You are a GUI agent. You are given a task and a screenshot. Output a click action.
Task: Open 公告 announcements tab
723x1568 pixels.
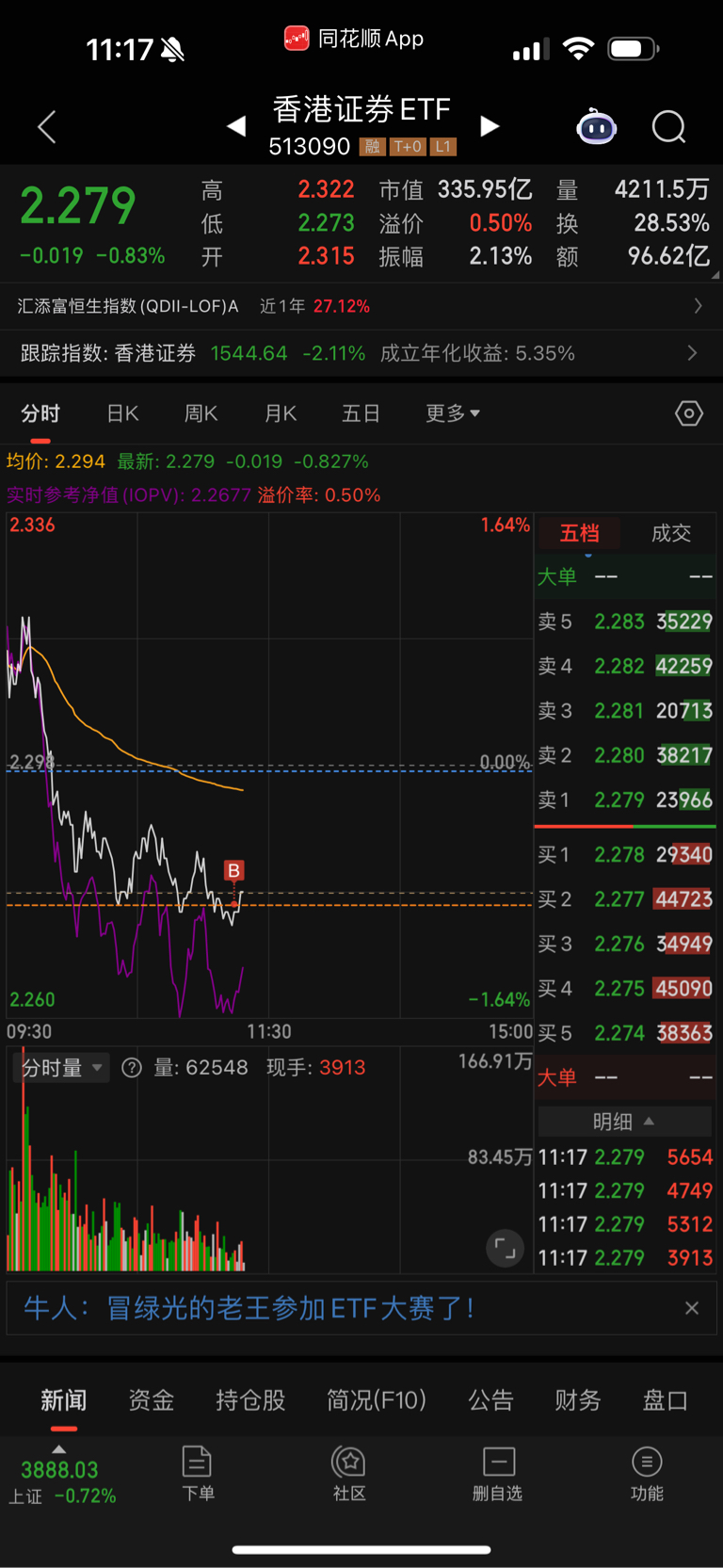491,1400
